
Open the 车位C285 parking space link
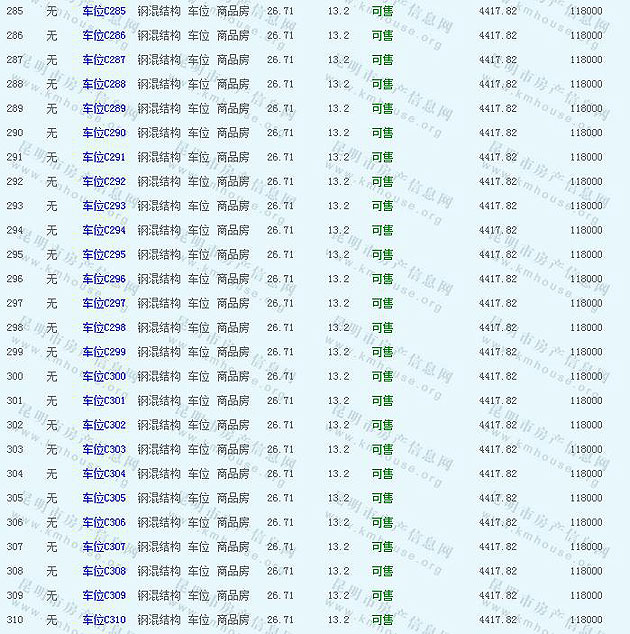point(104,11)
